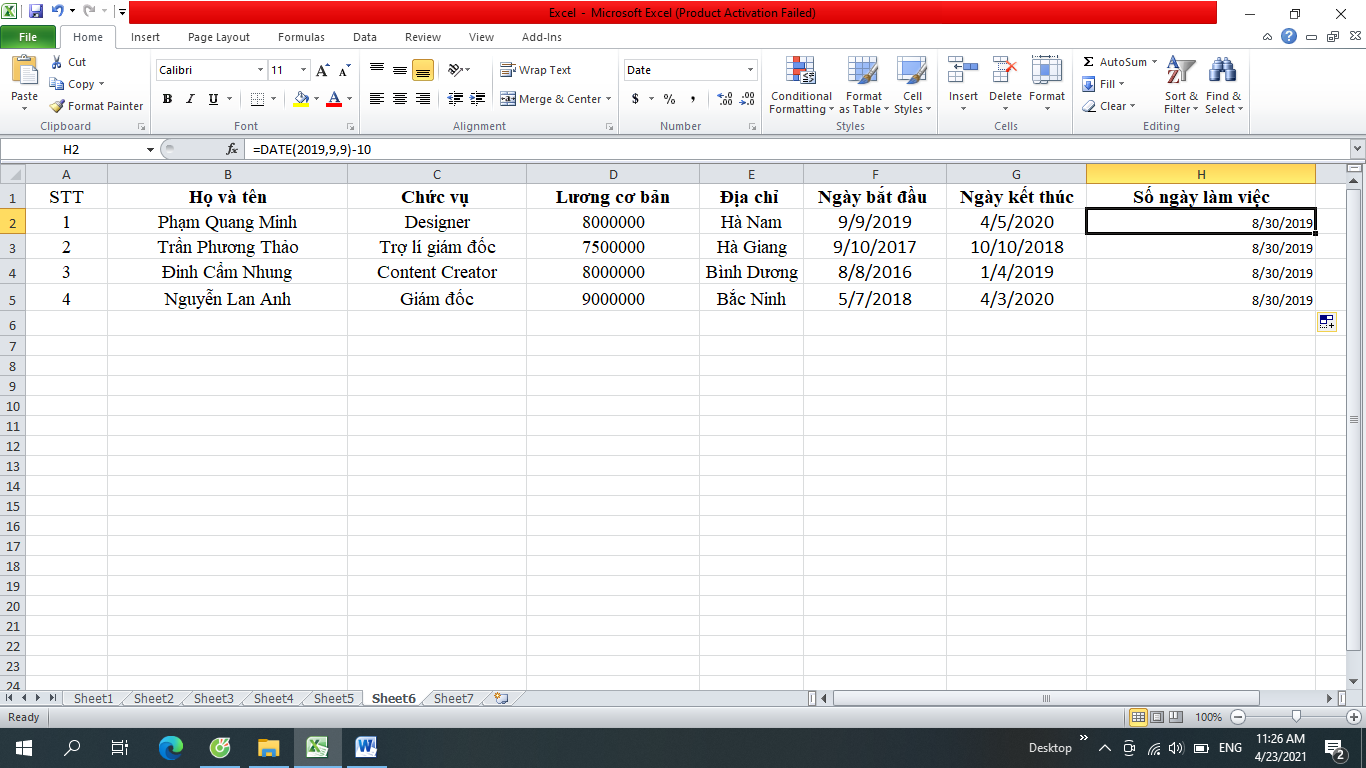This screenshot has width=1366, height=768.
Task: Switch to the Insert ribbon tab
Action: 145,37
